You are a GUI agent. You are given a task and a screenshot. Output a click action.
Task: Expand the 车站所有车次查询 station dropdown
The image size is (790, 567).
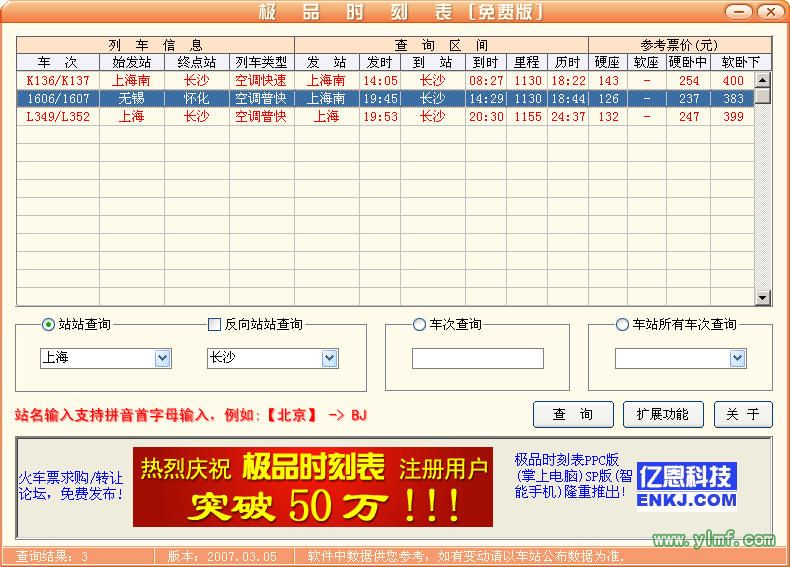point(738,358)
